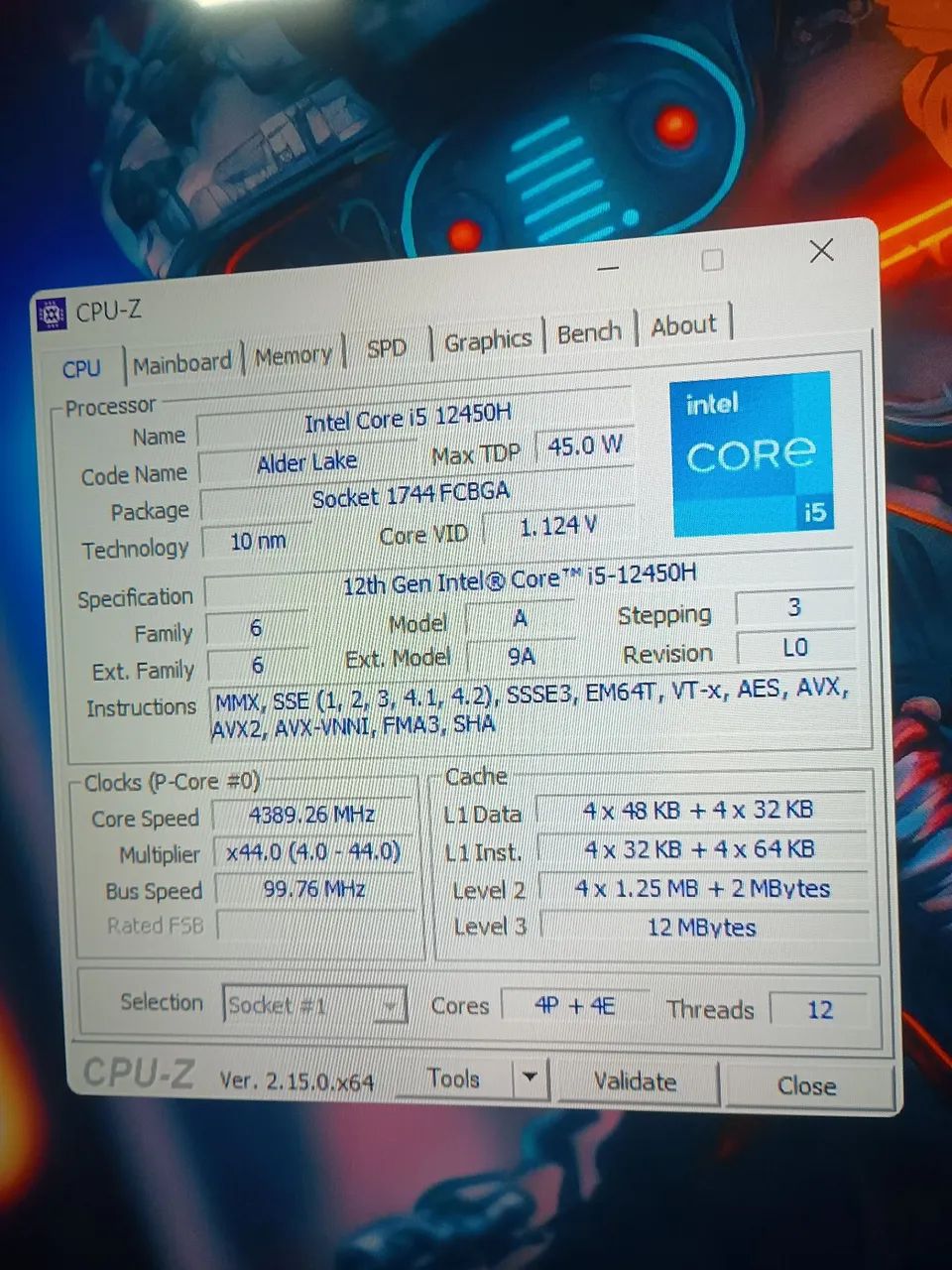Switch to the CPU tab

[82, 368]
